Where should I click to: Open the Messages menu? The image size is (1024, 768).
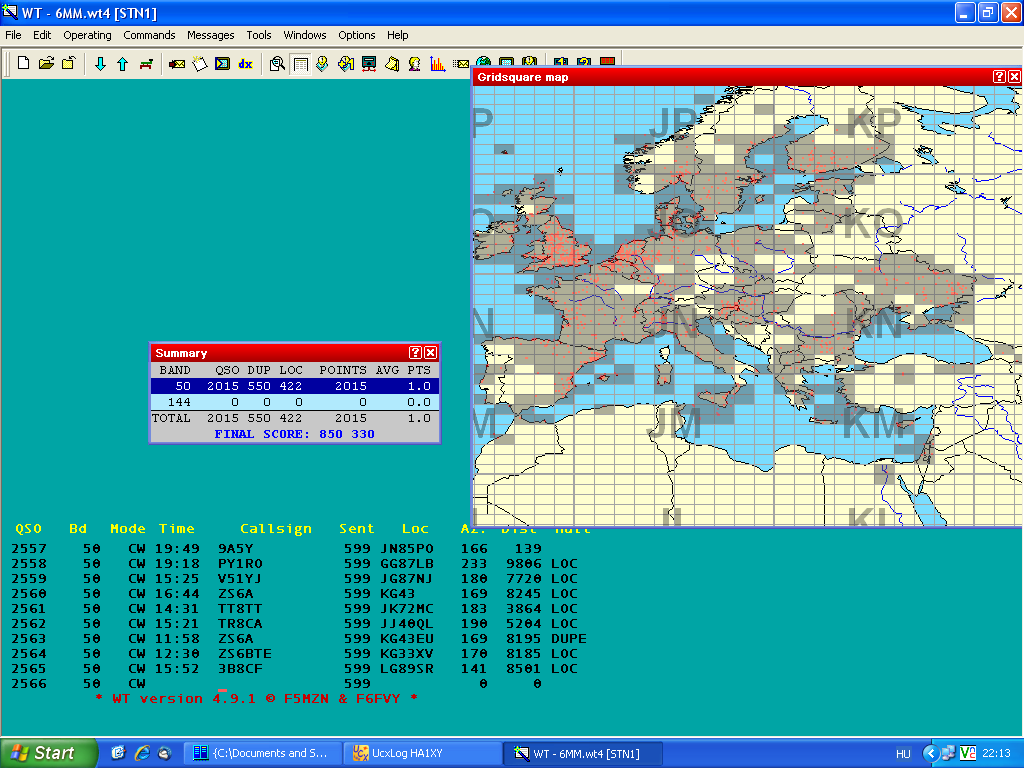pyautogui.click(x=210, y=35)
